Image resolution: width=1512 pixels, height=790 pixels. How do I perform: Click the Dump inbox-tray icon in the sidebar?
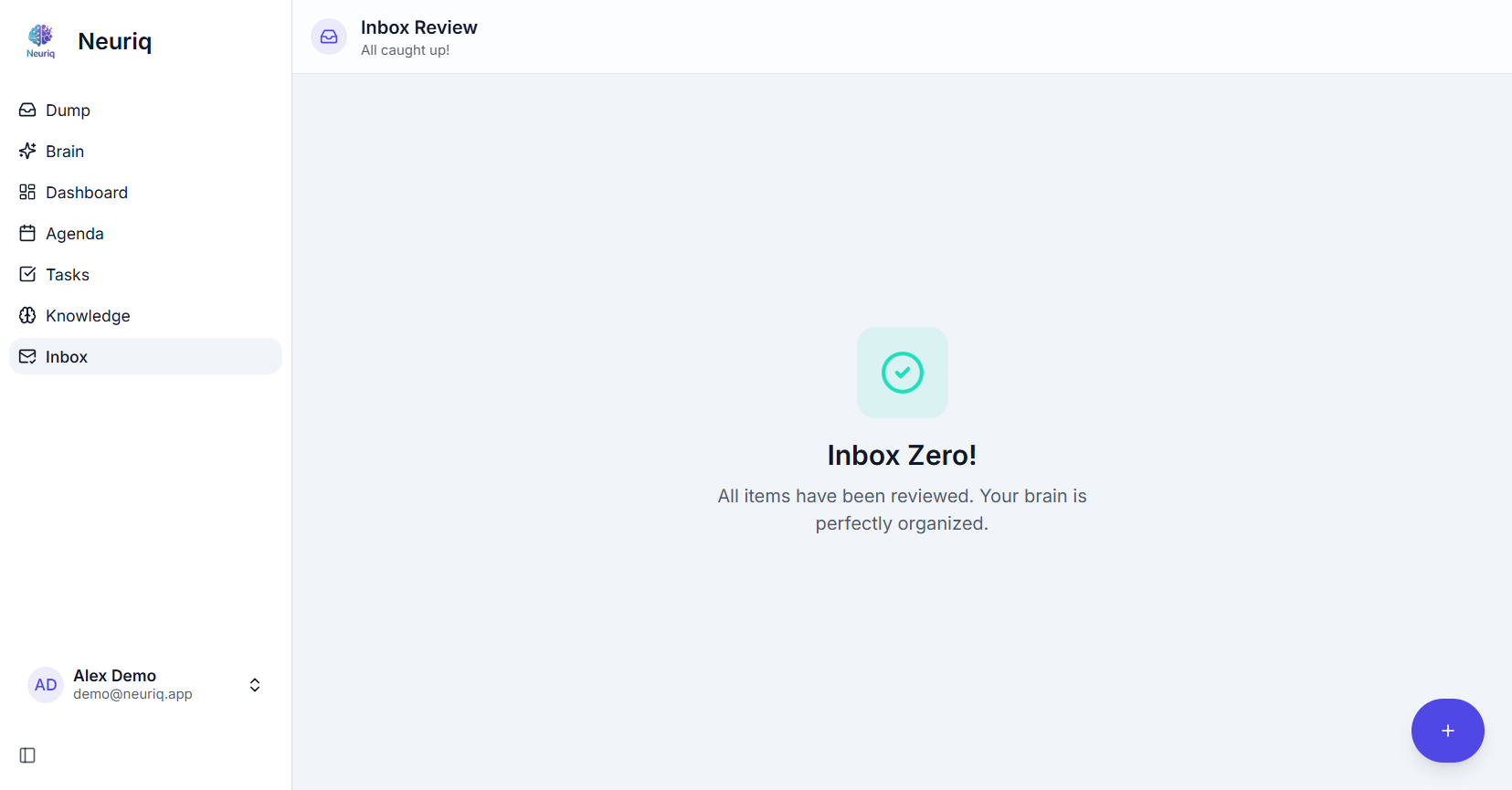point(27,110)
